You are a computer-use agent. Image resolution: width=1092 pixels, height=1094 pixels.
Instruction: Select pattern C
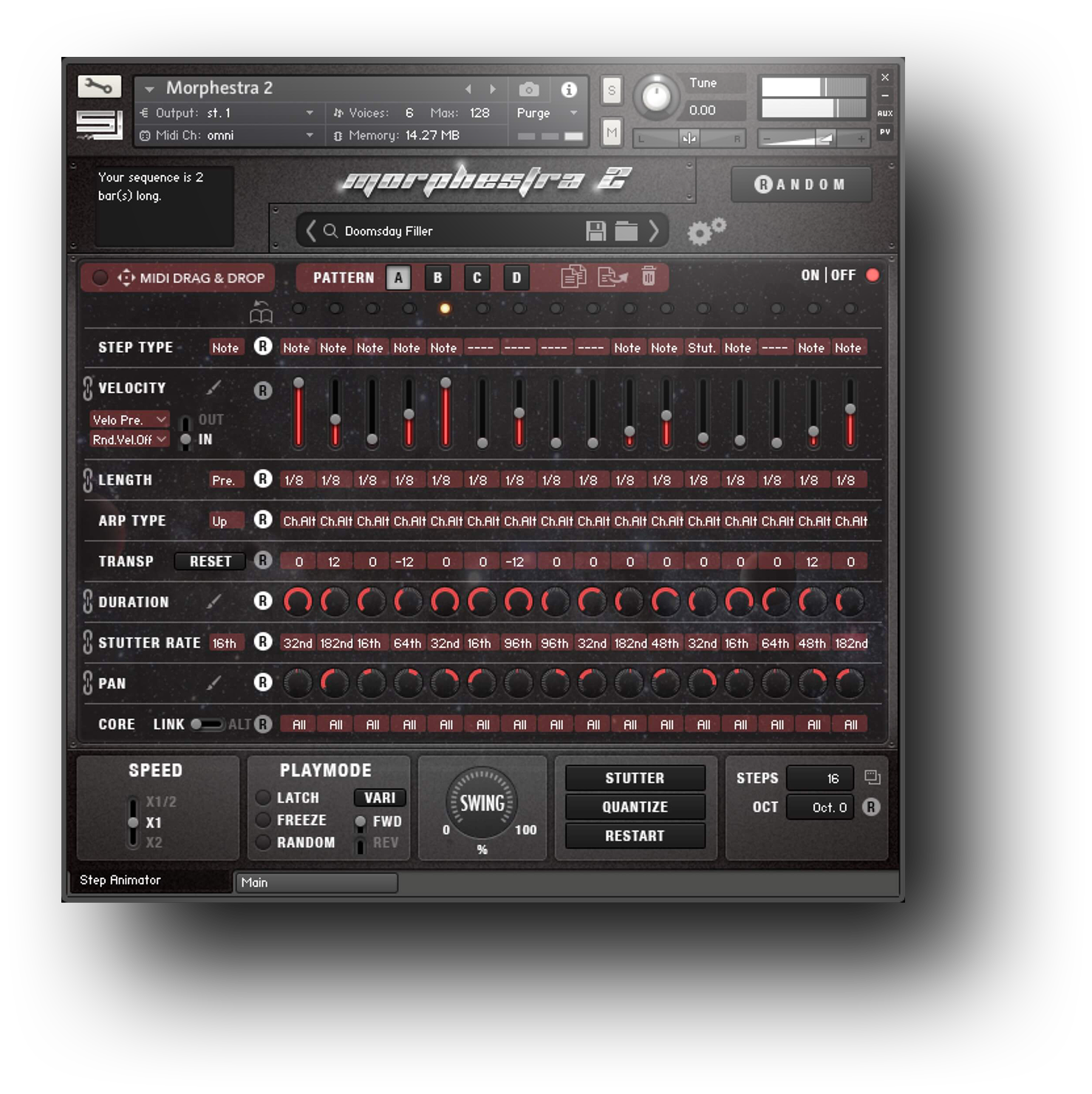click(x=477, y=278)
